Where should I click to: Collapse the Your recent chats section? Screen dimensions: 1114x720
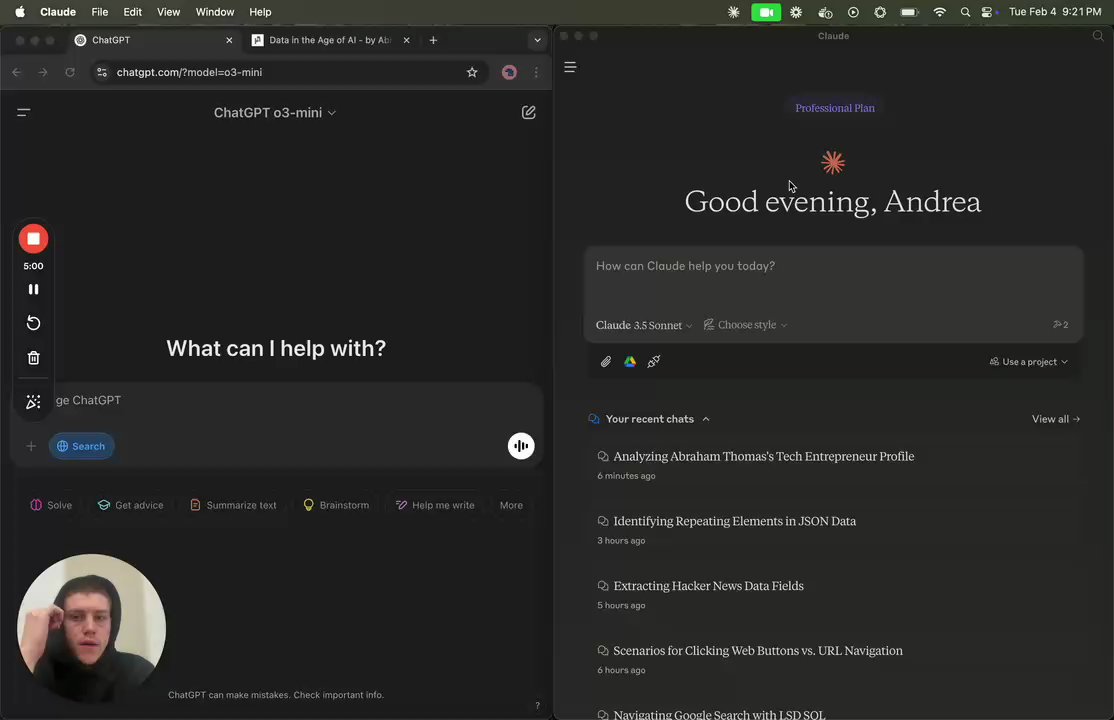[x=649, y=419]
